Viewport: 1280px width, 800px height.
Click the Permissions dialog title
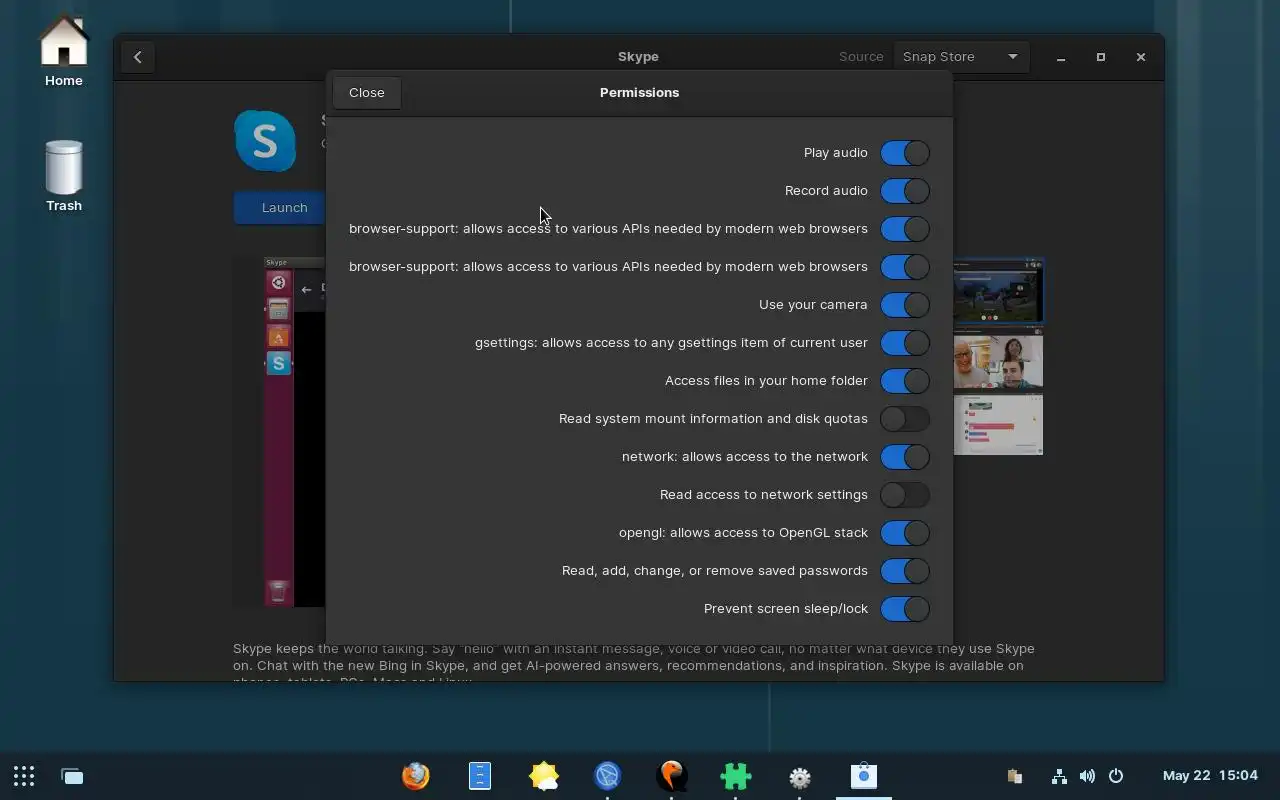point(639,92)
